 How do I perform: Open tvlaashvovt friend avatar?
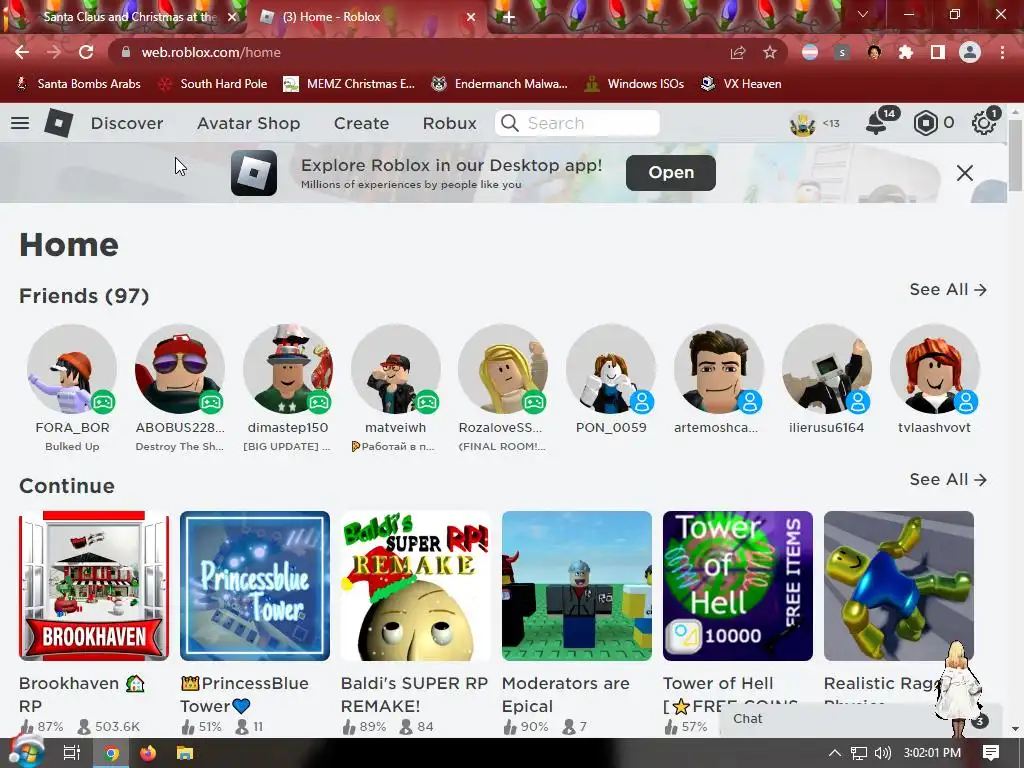pyautogui.click(x=935, y=369)
